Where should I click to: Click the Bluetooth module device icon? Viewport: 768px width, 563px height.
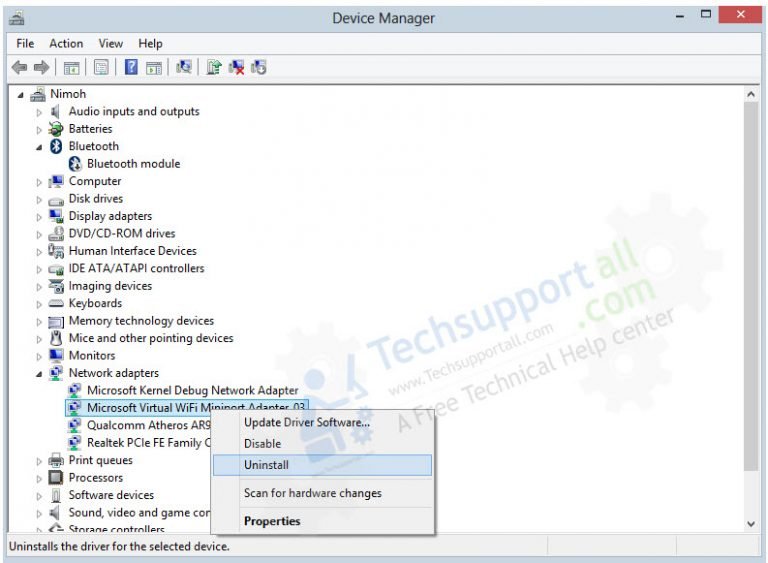click(75, 164)
